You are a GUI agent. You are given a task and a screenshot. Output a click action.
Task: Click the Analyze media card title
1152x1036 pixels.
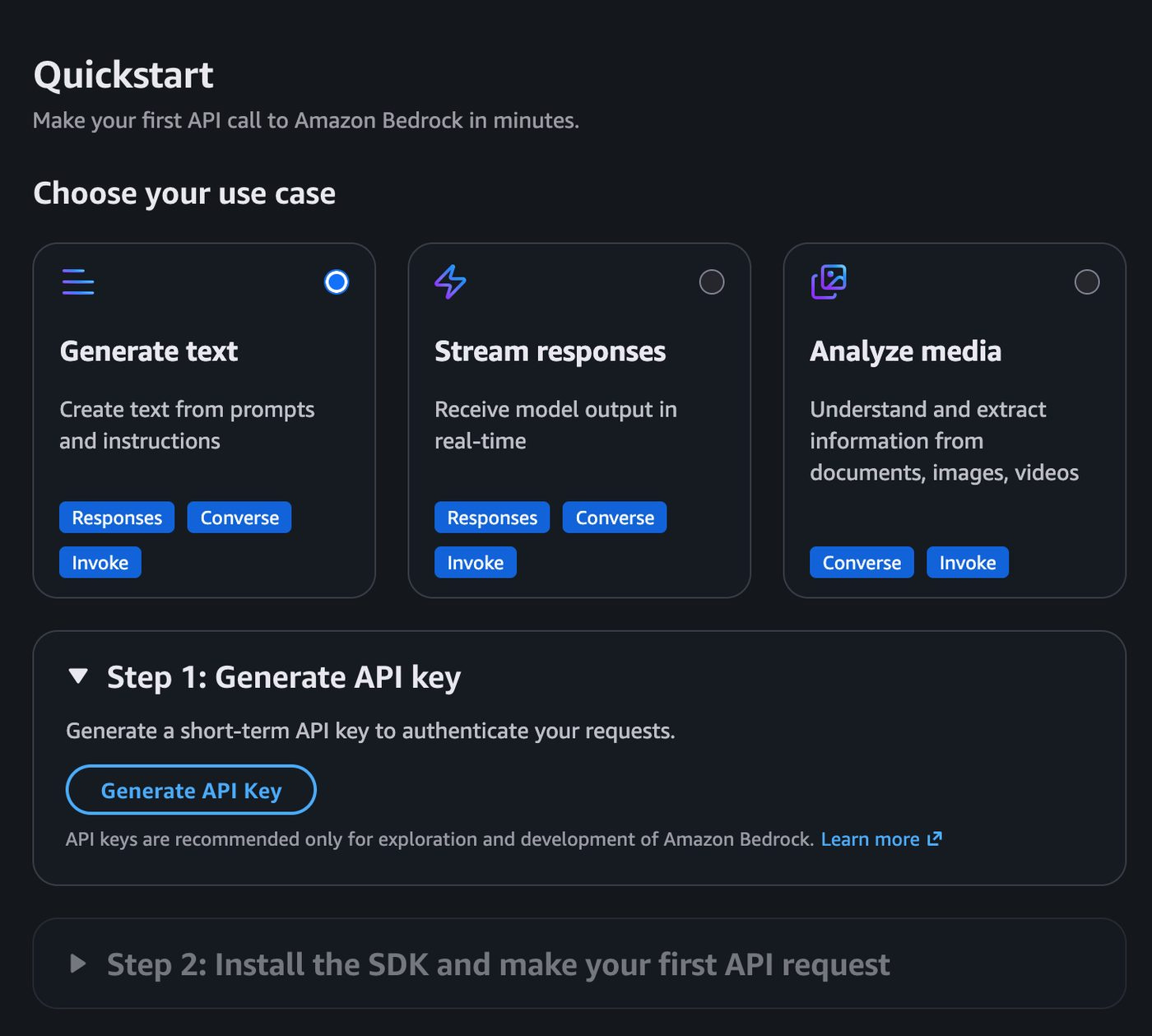906,351
